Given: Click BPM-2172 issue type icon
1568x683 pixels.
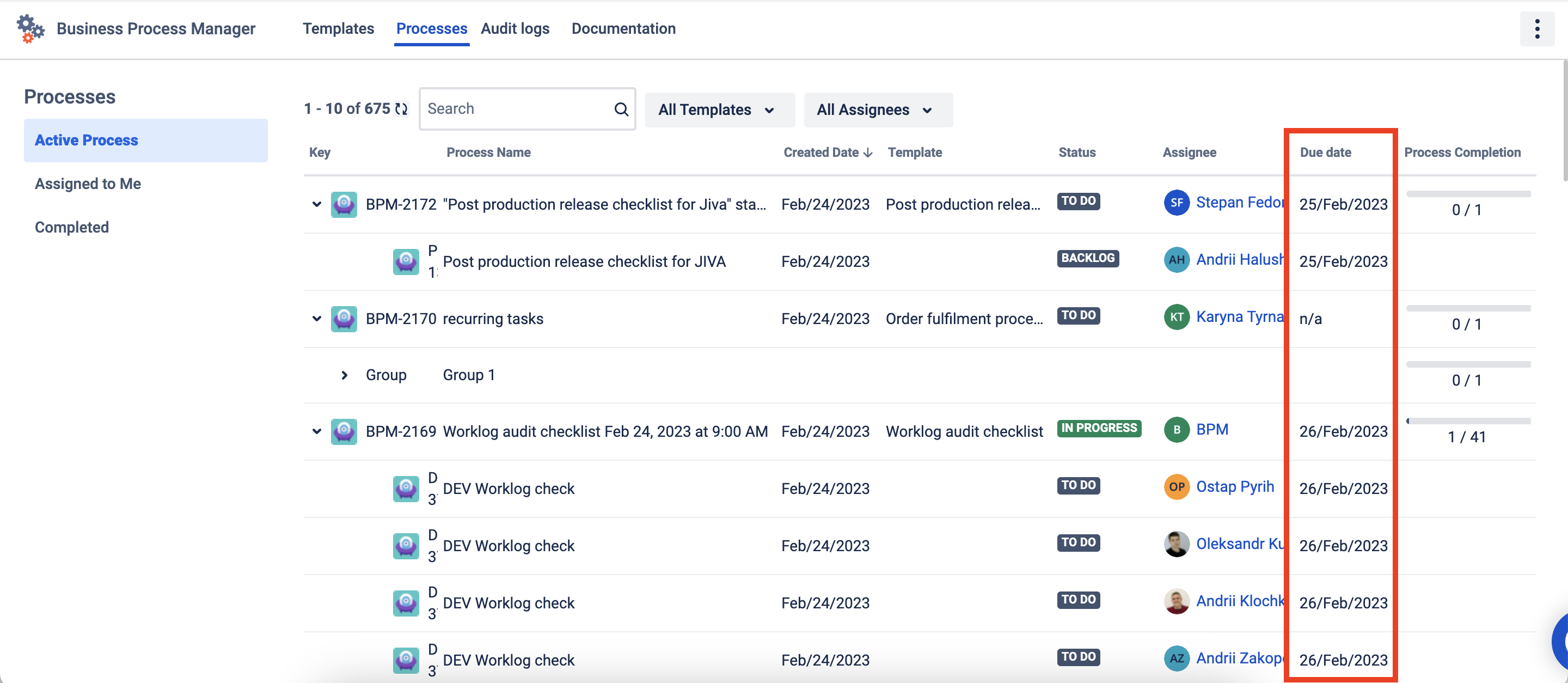Looking at the screenshot, I should click(x=344, y=205).
